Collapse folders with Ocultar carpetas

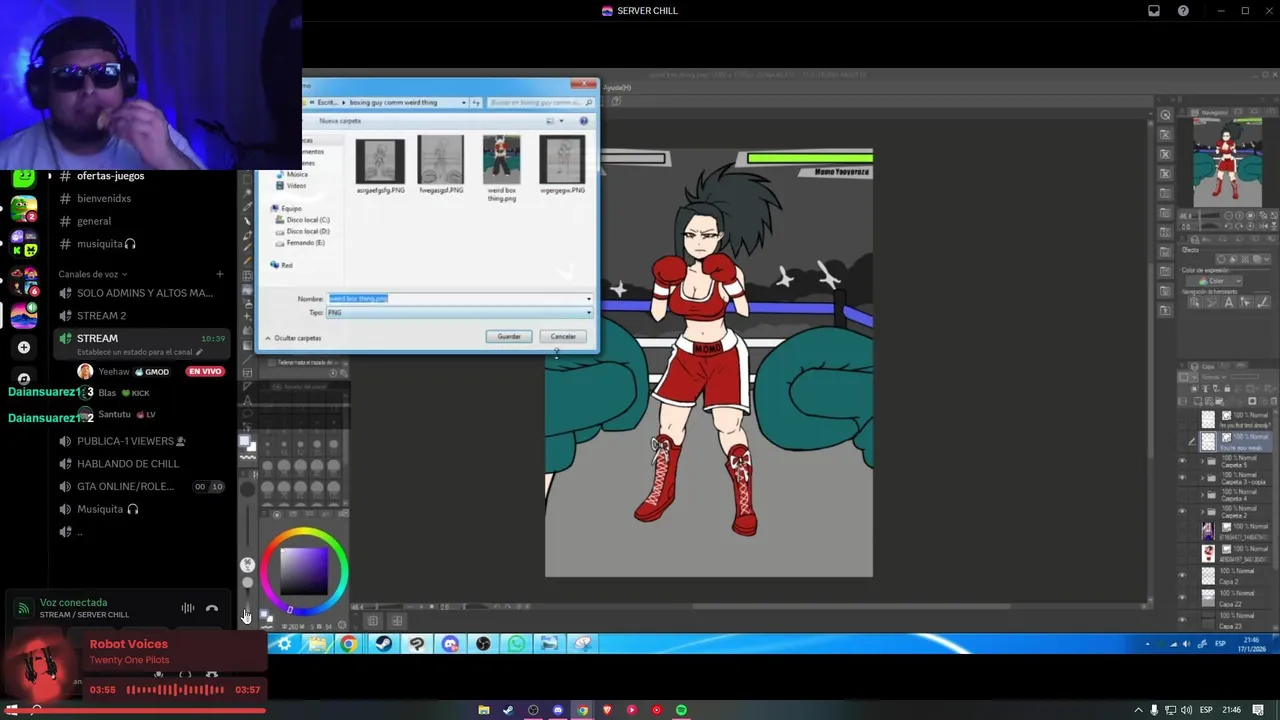pyautogui.click(x=293, y=338)
